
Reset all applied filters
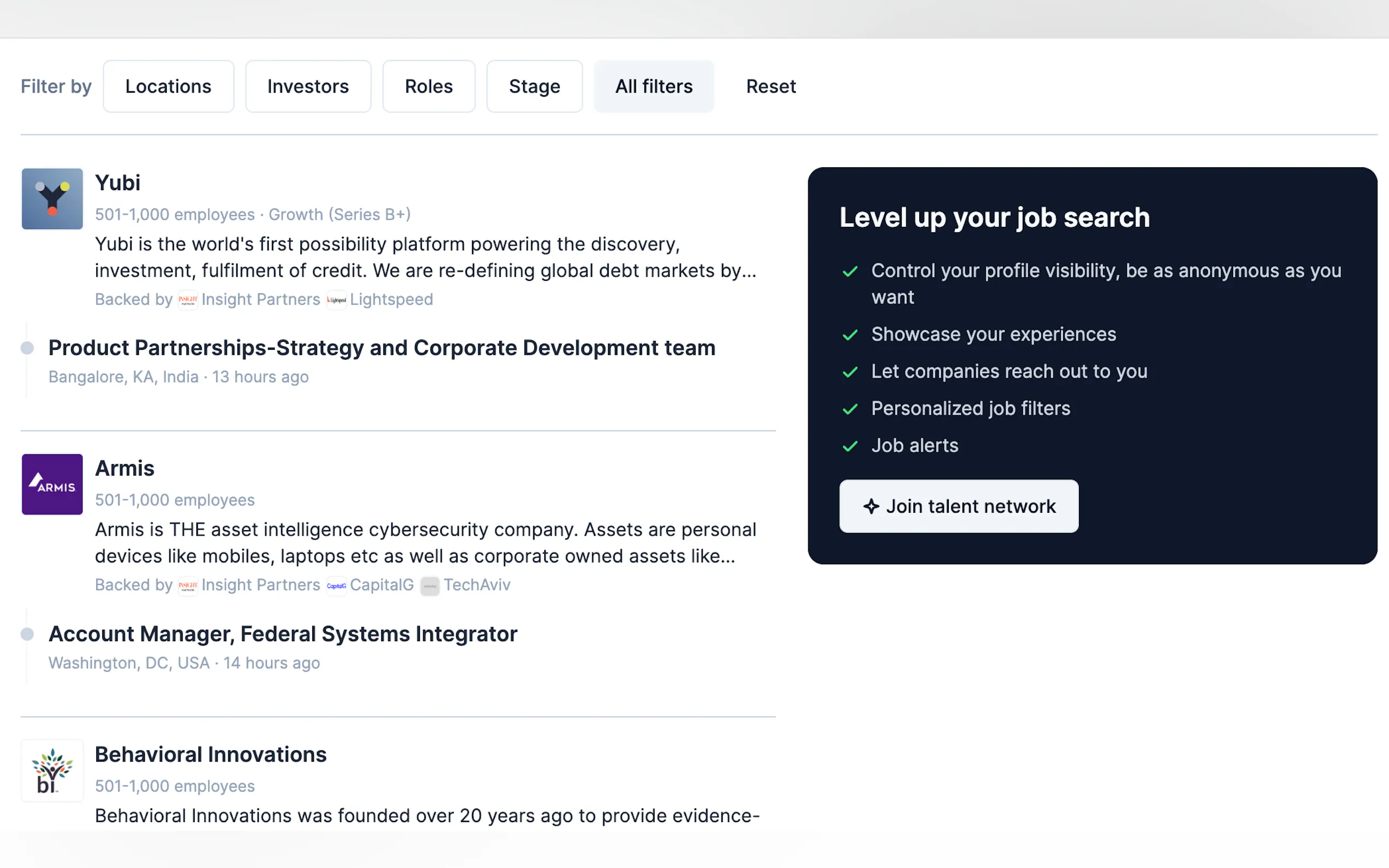[771, 86]
